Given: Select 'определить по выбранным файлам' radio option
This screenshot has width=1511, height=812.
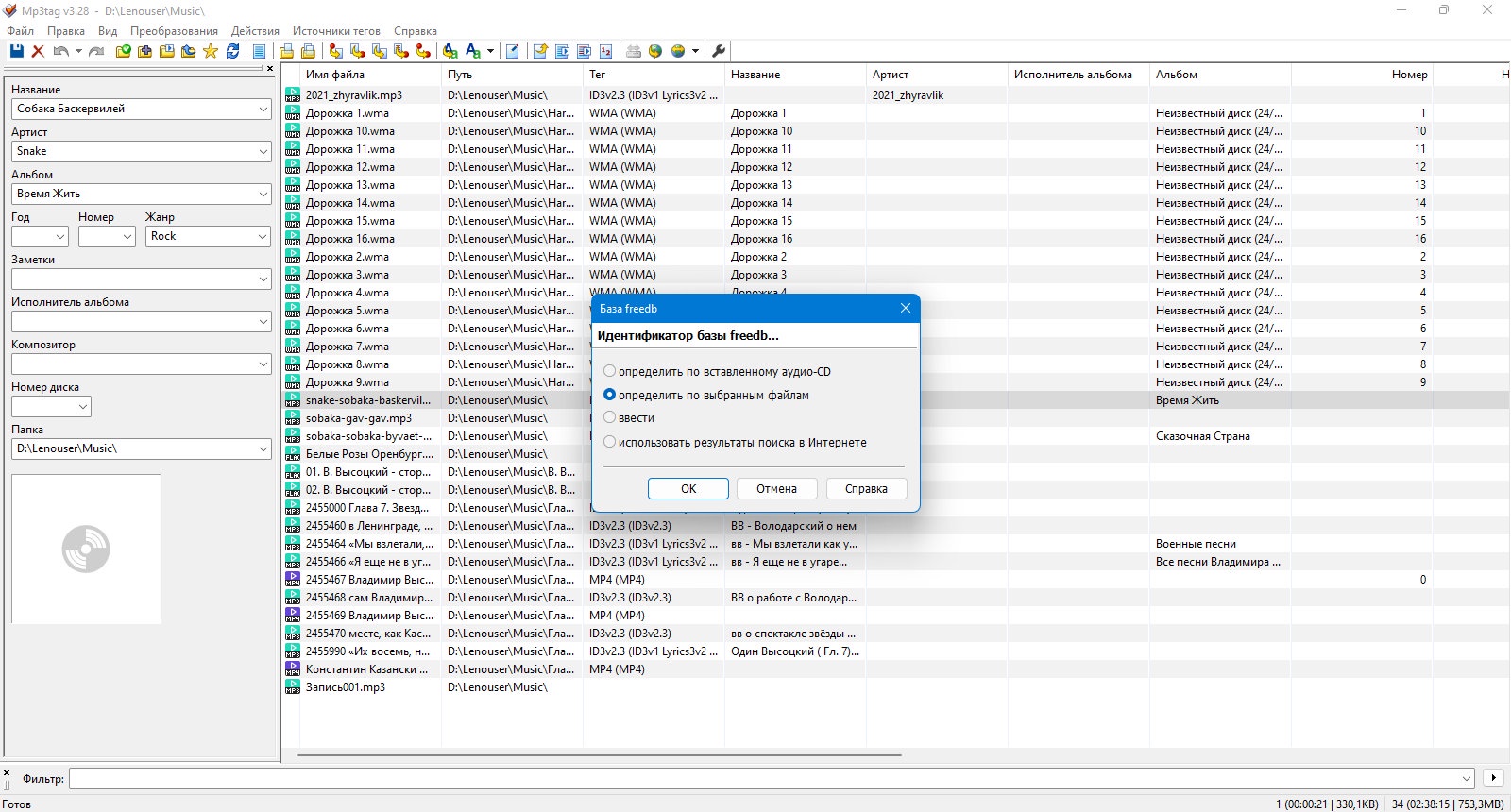Looking at the screenshot, I should point(610,395).
